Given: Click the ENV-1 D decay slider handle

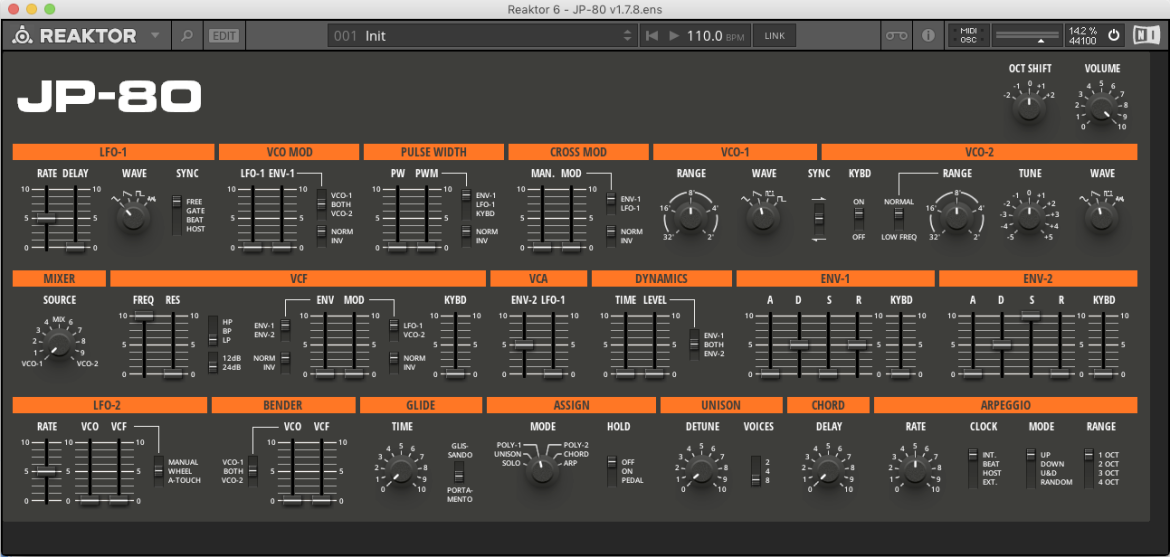Looking at the screenshot, I should click(x=799, y=345).
